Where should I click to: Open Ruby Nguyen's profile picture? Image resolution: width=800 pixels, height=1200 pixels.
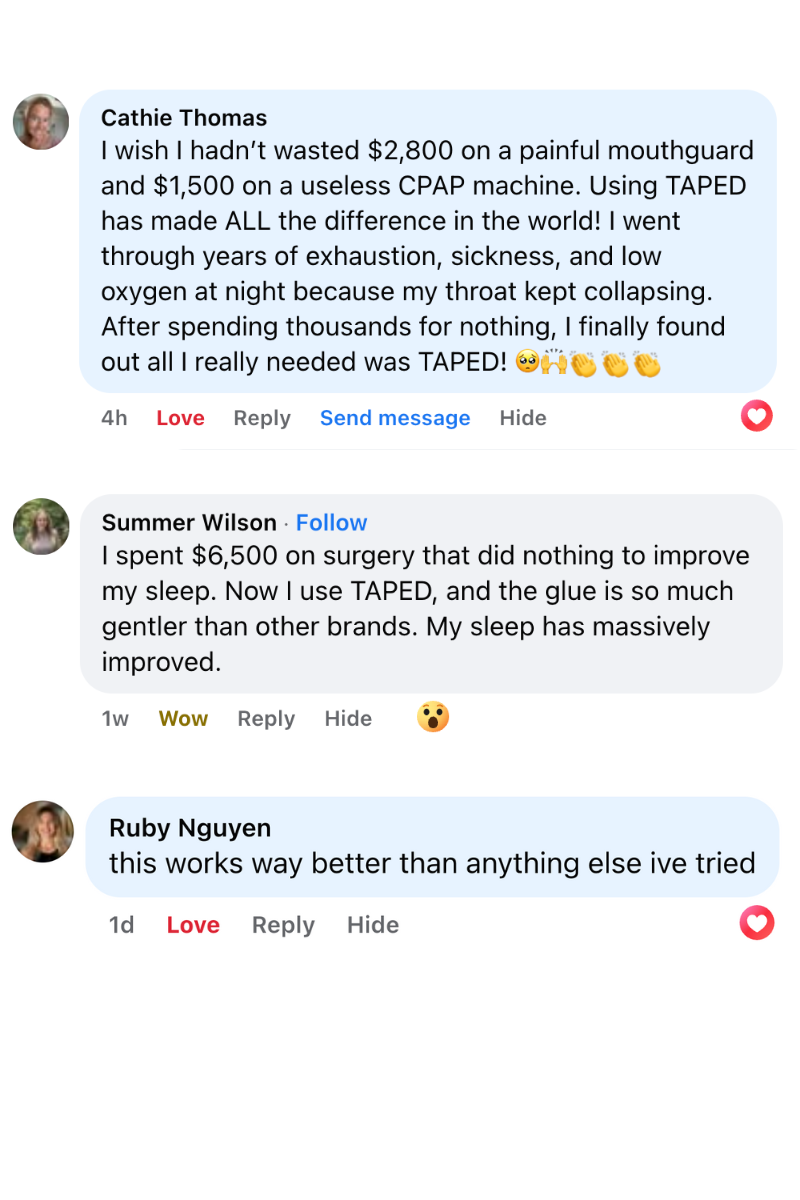[x=43, y=831]
